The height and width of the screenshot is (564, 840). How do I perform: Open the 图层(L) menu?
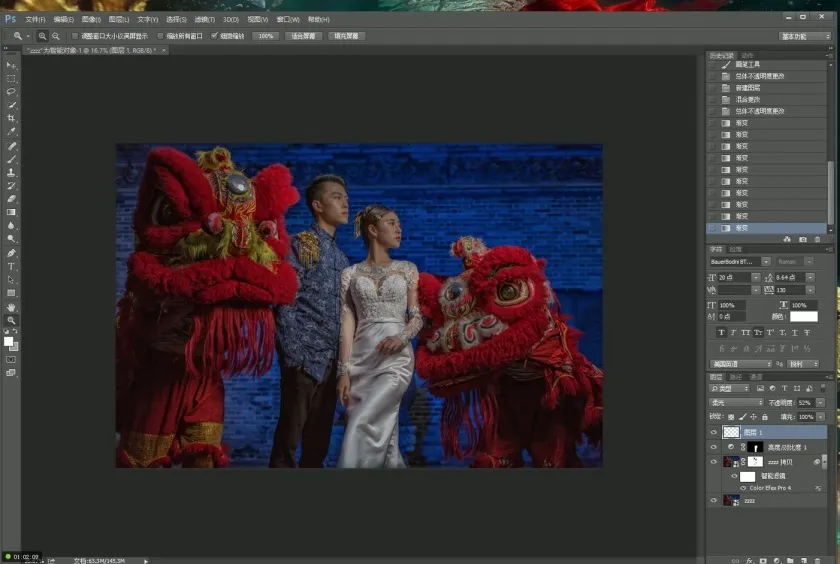point(118,19)
